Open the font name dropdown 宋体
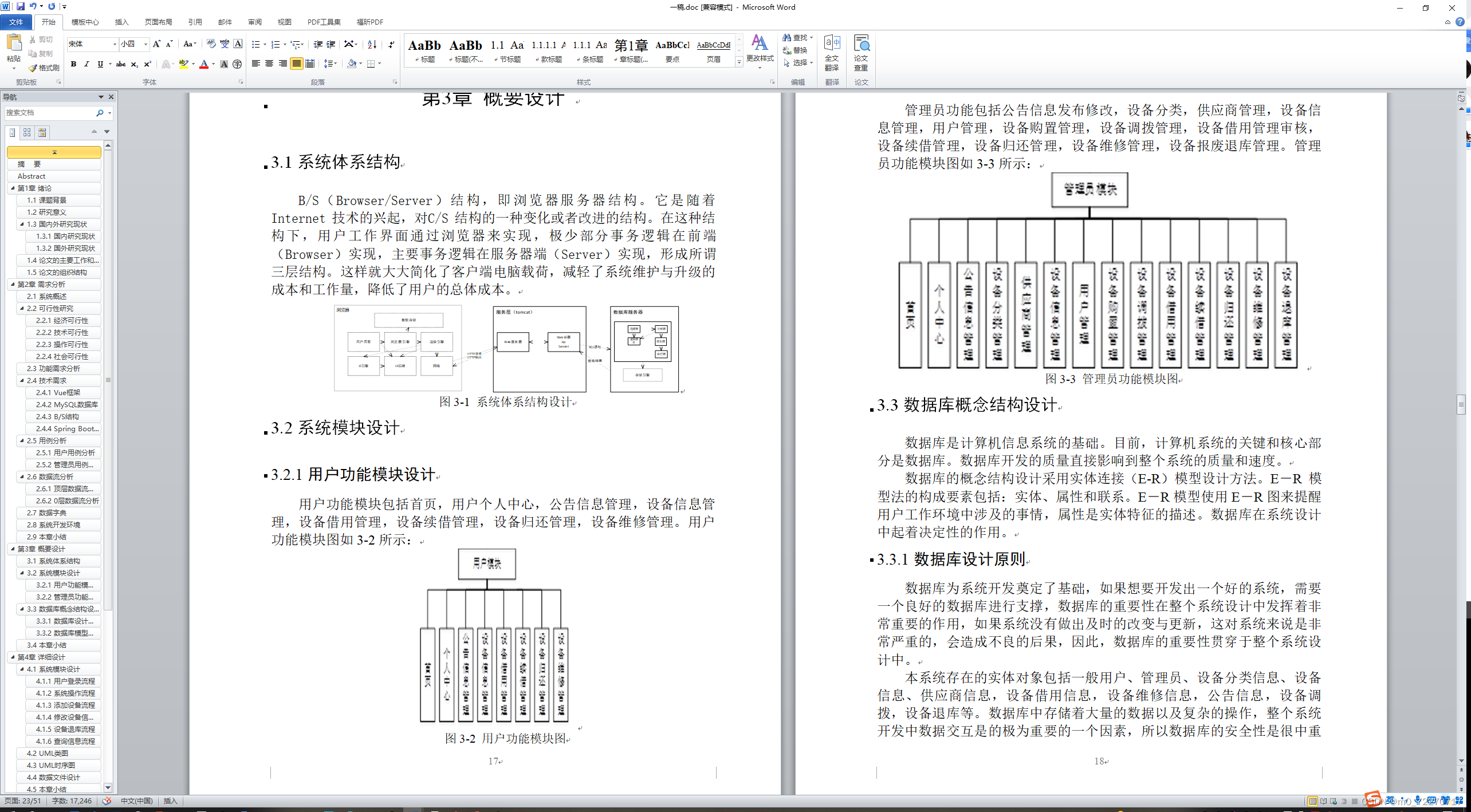This screenshot has width=1471, height=812. tap(115, 44)
